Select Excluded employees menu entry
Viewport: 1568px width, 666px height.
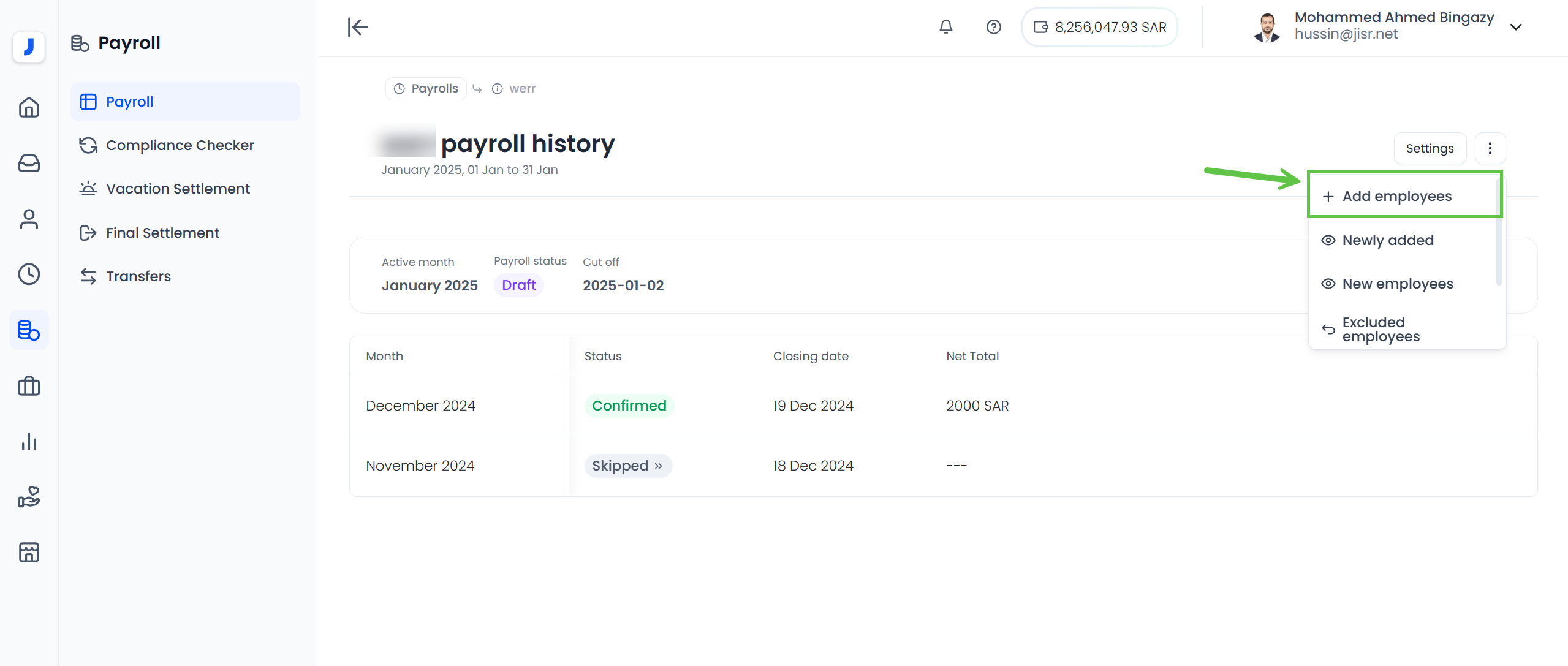click(x=1381, y=329)
